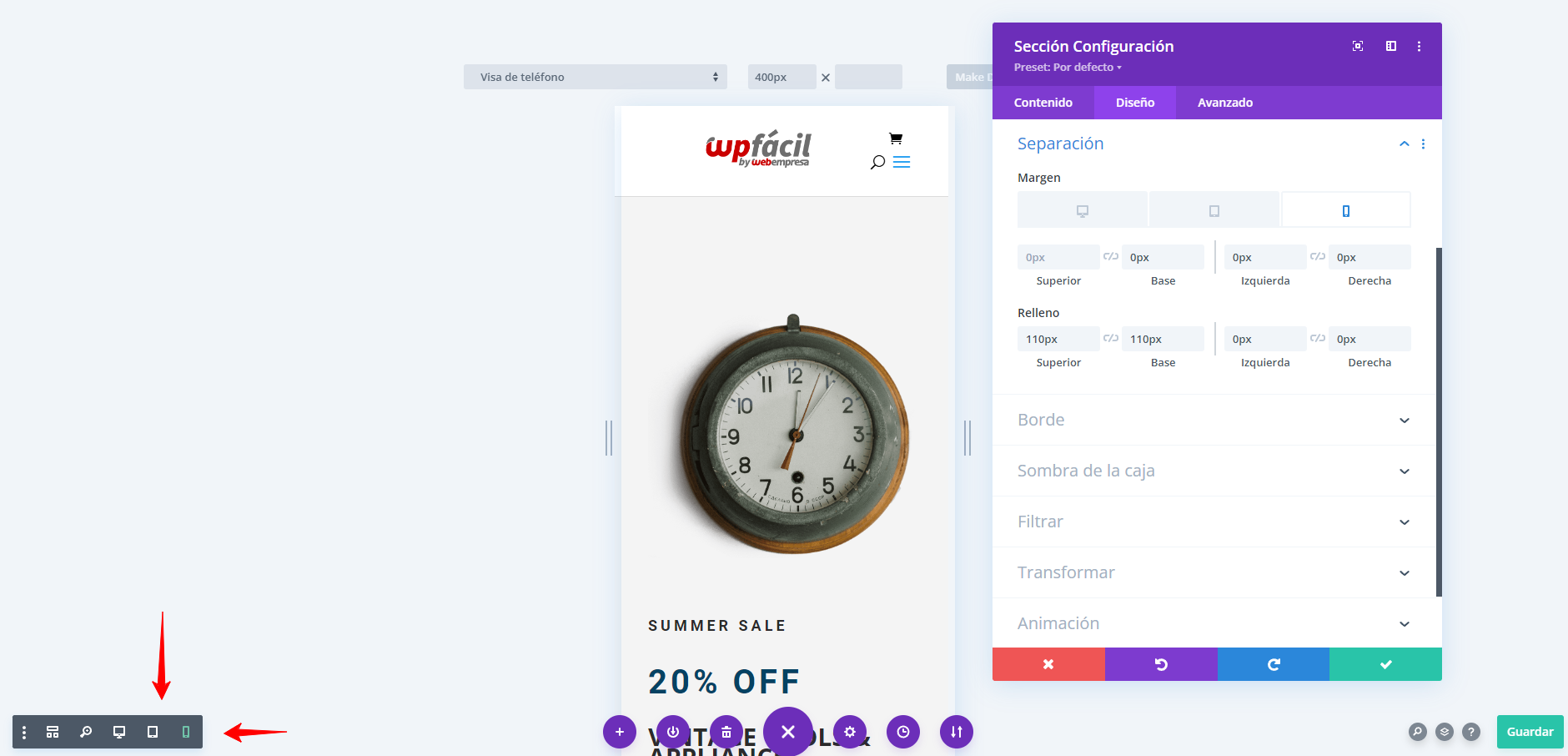The height and width of the screenshot is (756, 1568).
Task: Switch to tablet view in bottom toolbar
Action: pos(153,732)
